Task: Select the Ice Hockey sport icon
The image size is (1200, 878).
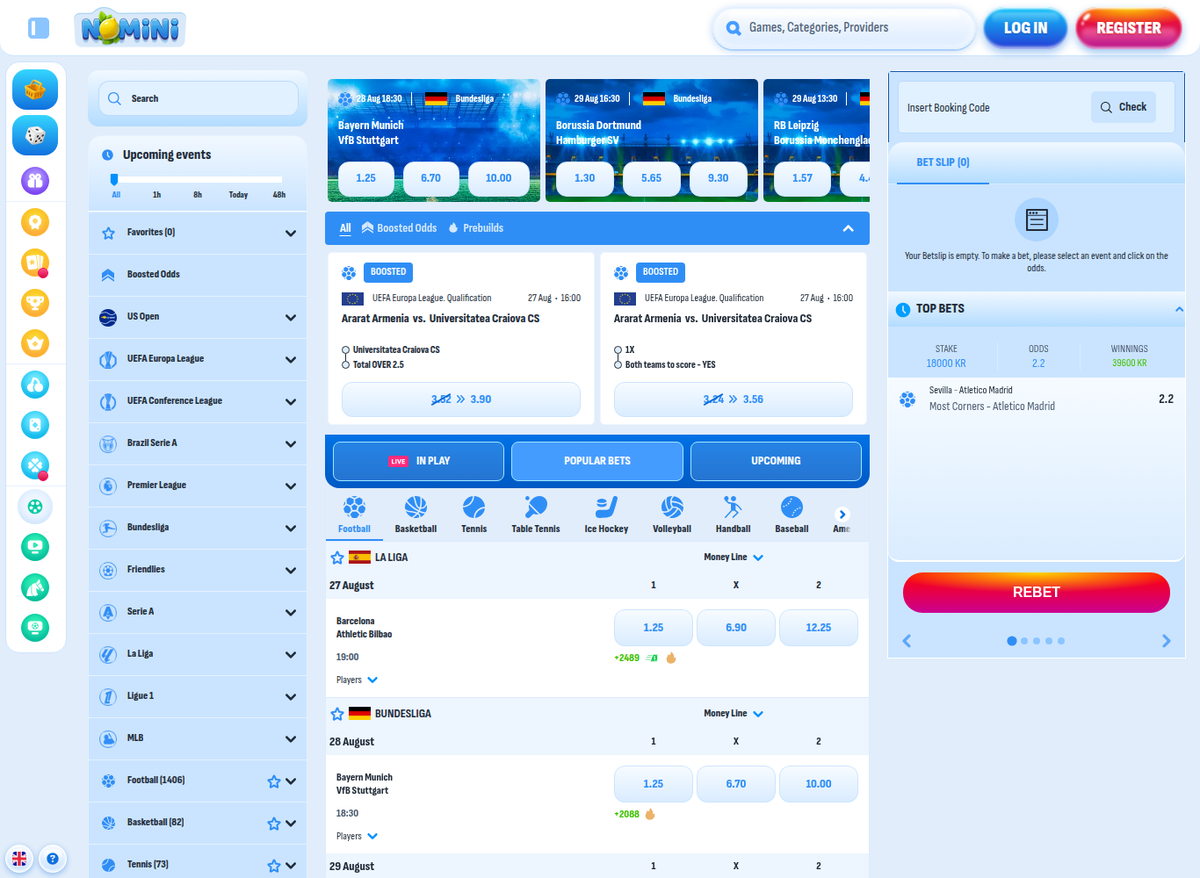Action: coord(606,515)
